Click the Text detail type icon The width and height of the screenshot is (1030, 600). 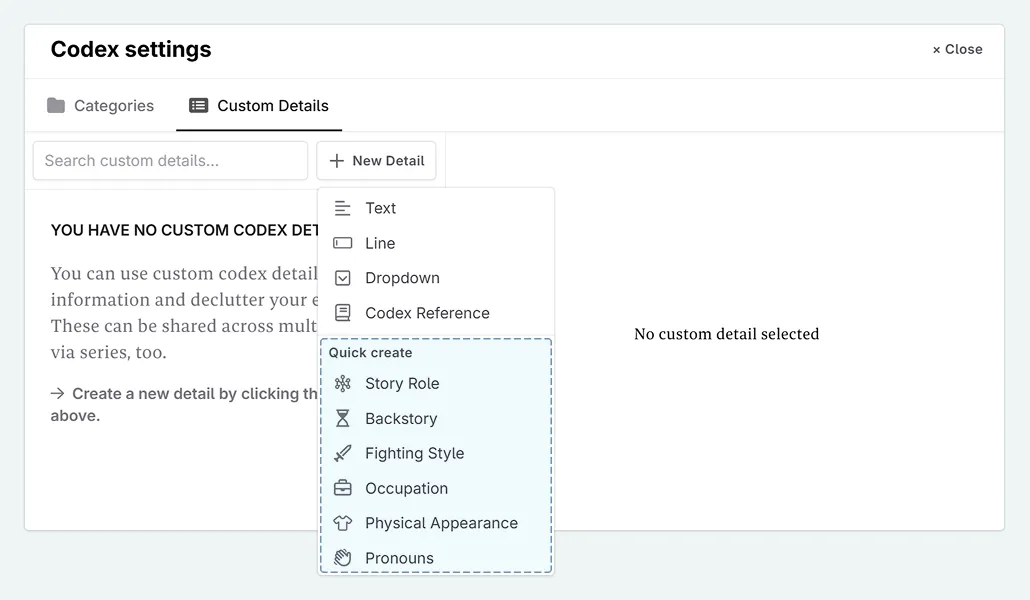(344, 208)
